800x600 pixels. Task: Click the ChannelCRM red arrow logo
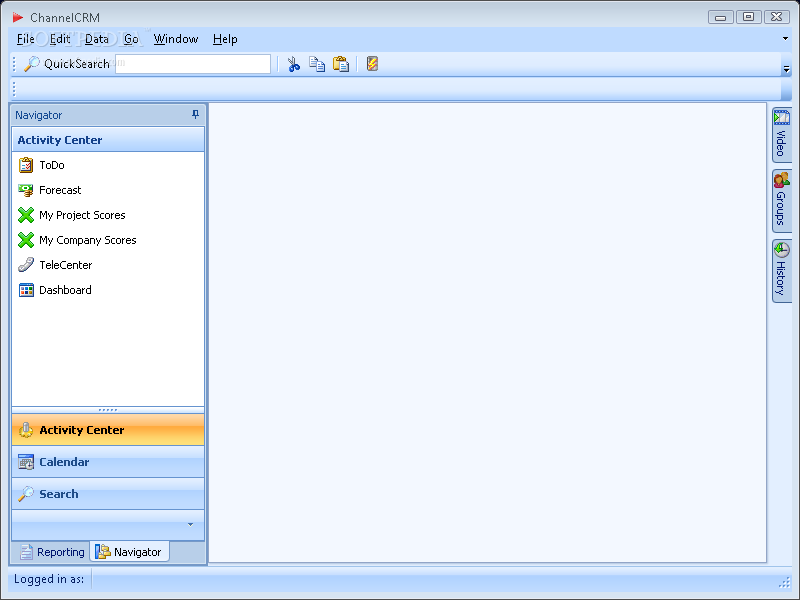pyautogui.click(x=18, y=17)
